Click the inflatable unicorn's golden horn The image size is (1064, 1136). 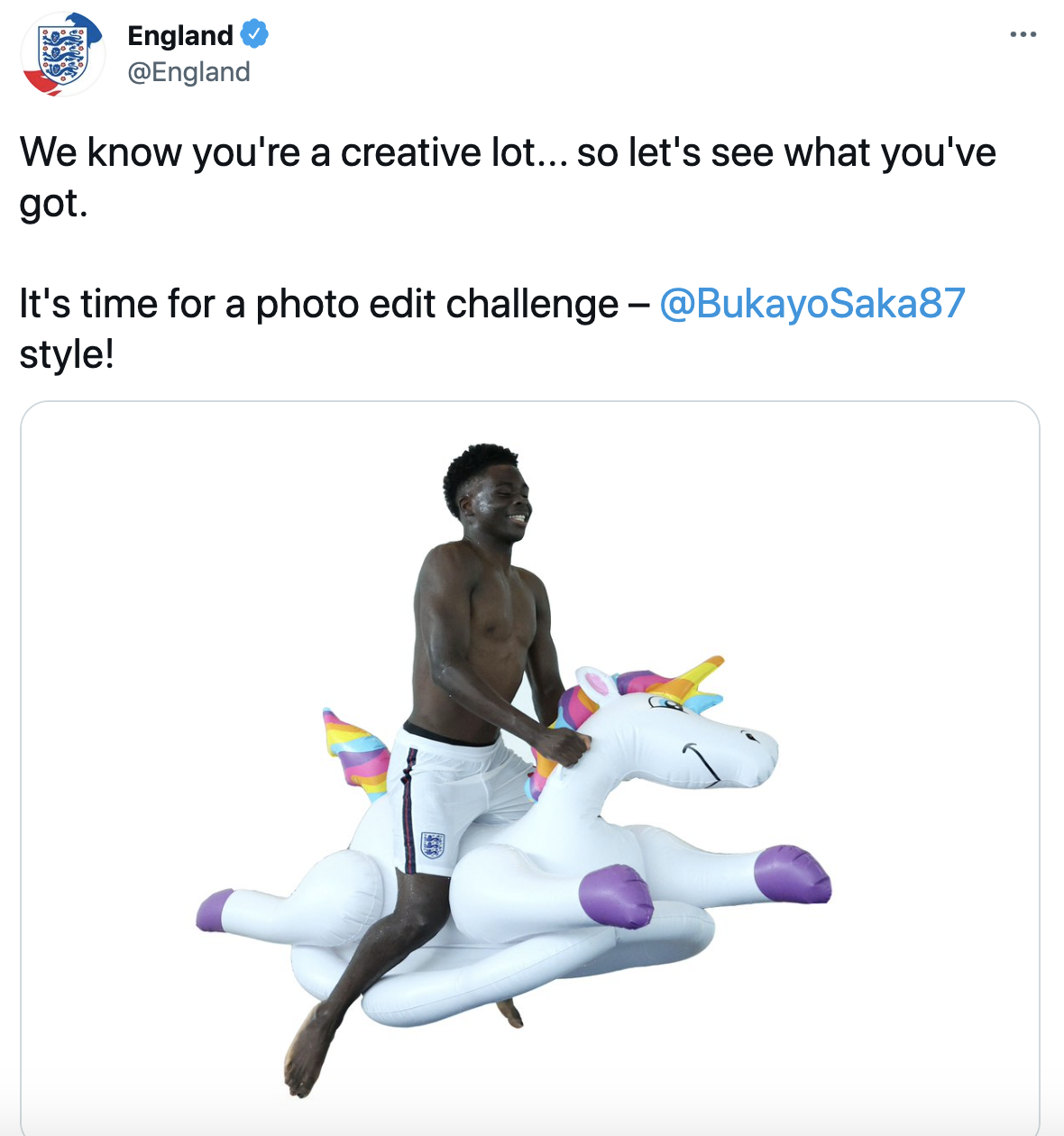[698, 678]
